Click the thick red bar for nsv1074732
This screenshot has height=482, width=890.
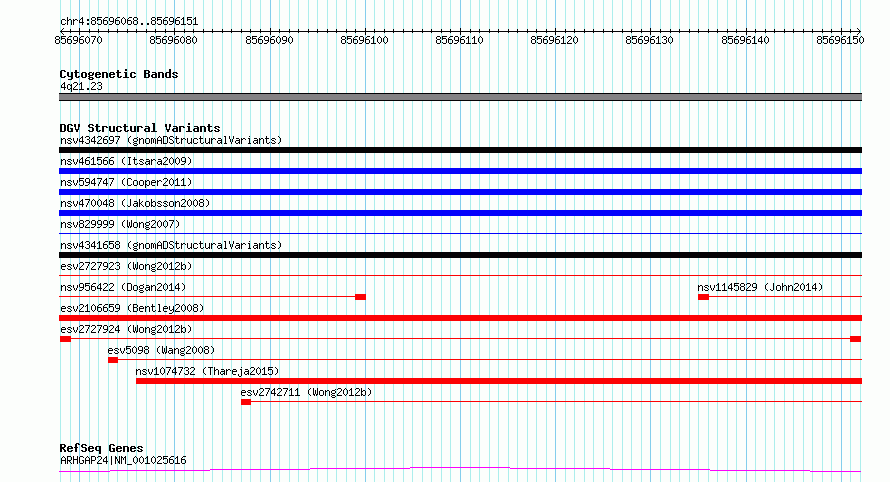tap(499, 381)
